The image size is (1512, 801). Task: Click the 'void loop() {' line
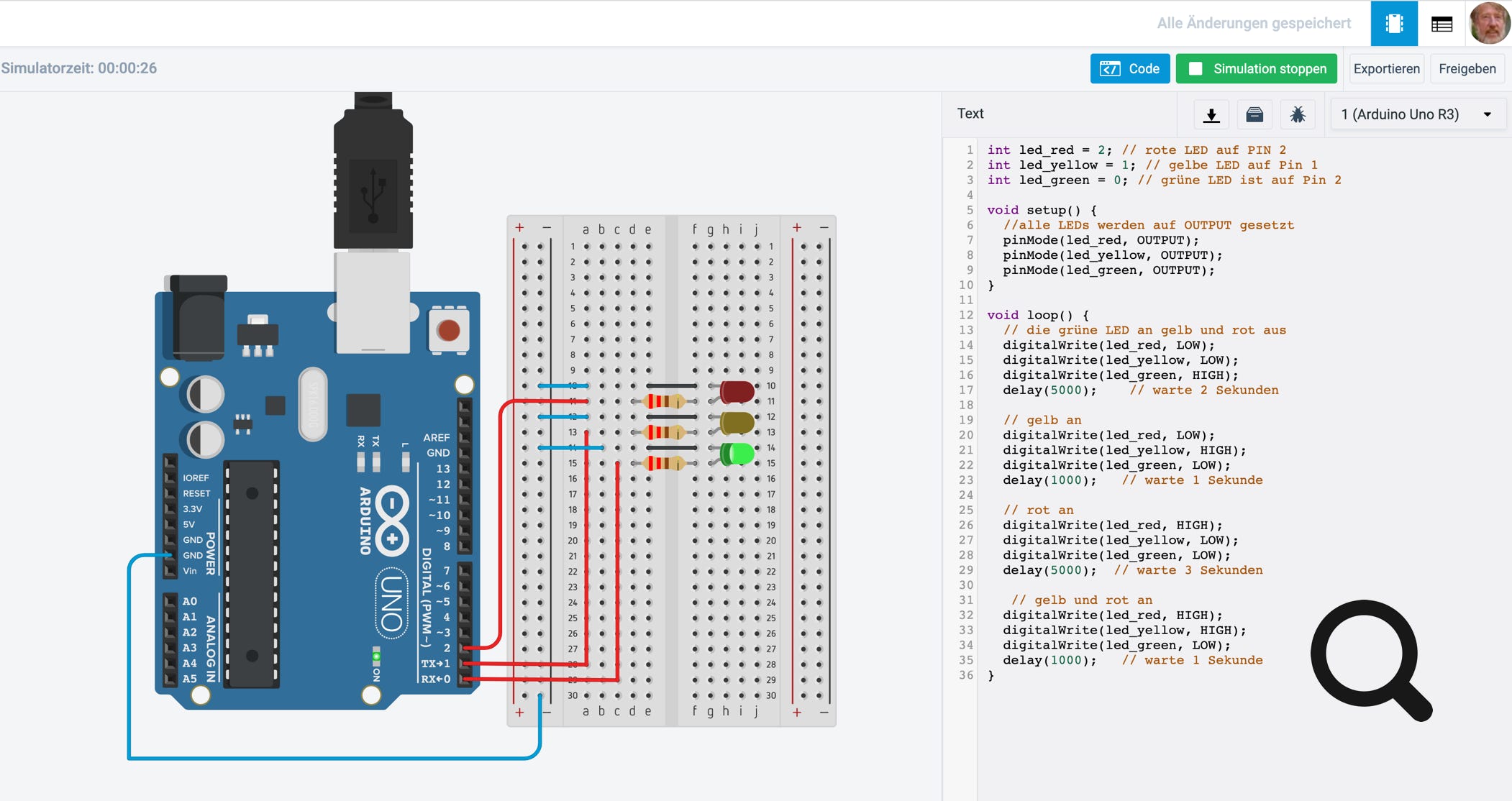point(1038,315)
